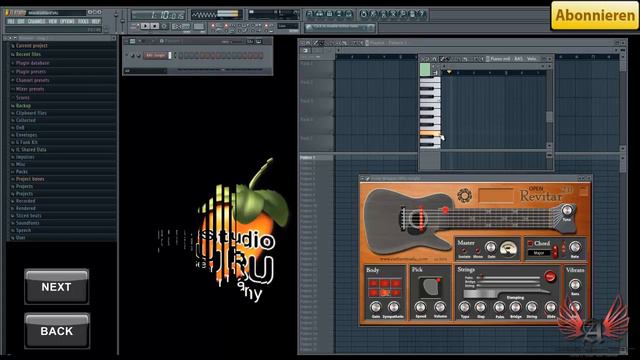Open the Impulses folder in browser
640x360 pixels.
pos(25,157)
